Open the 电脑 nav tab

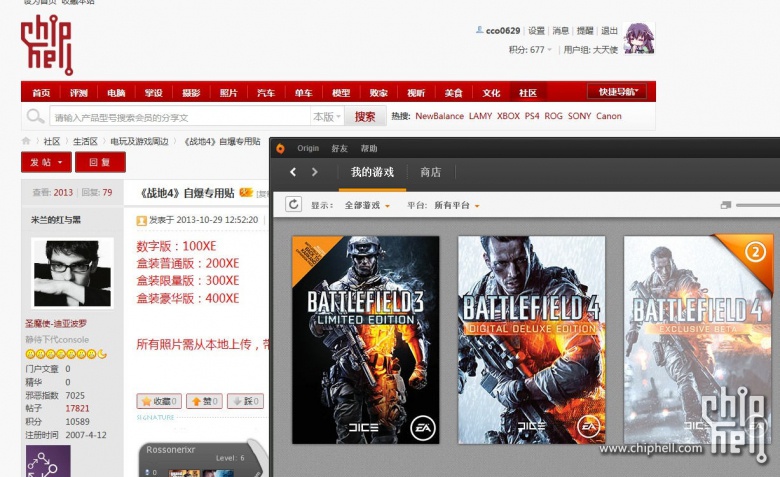[x=116, y=93]
